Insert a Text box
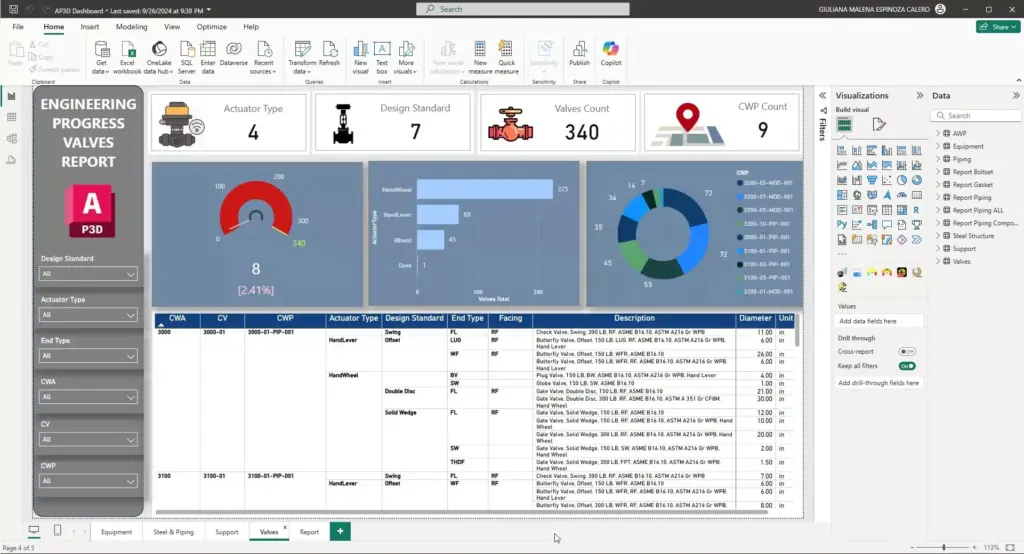The height and width of the screenshot is (554, 1024). tap(382, 57)
